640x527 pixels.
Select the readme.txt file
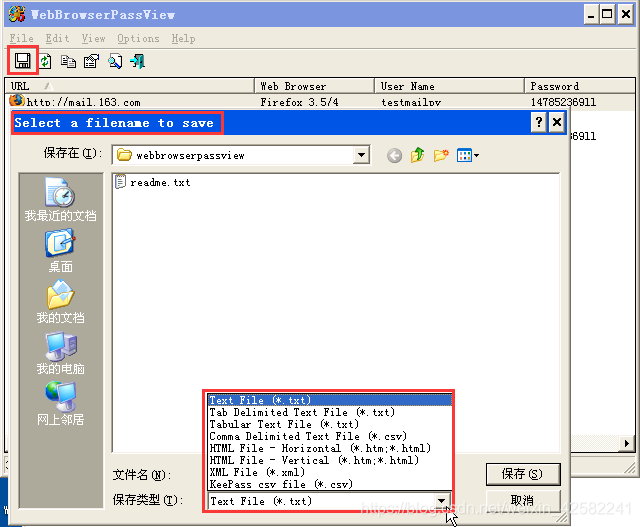(x=153, y=182)
